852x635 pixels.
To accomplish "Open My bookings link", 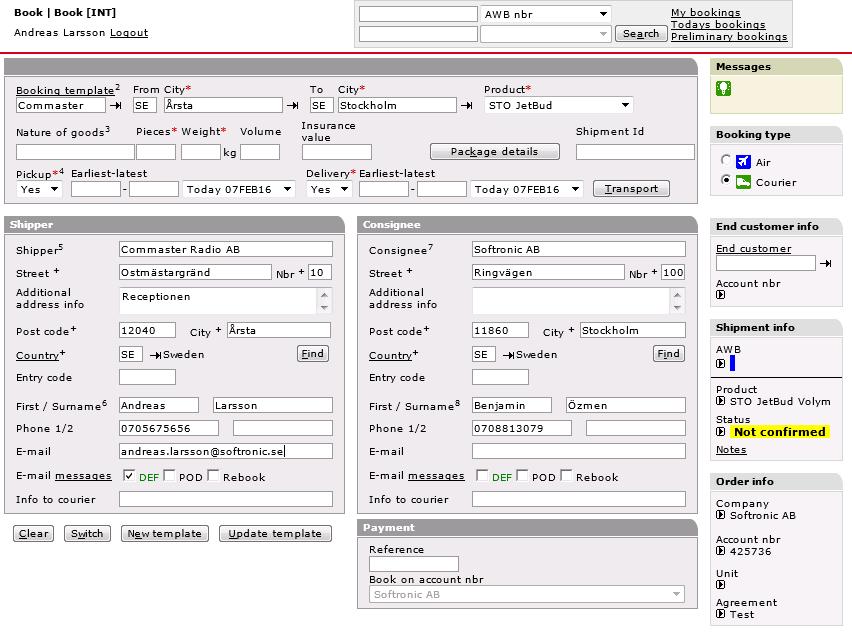I will click(705, 12).
